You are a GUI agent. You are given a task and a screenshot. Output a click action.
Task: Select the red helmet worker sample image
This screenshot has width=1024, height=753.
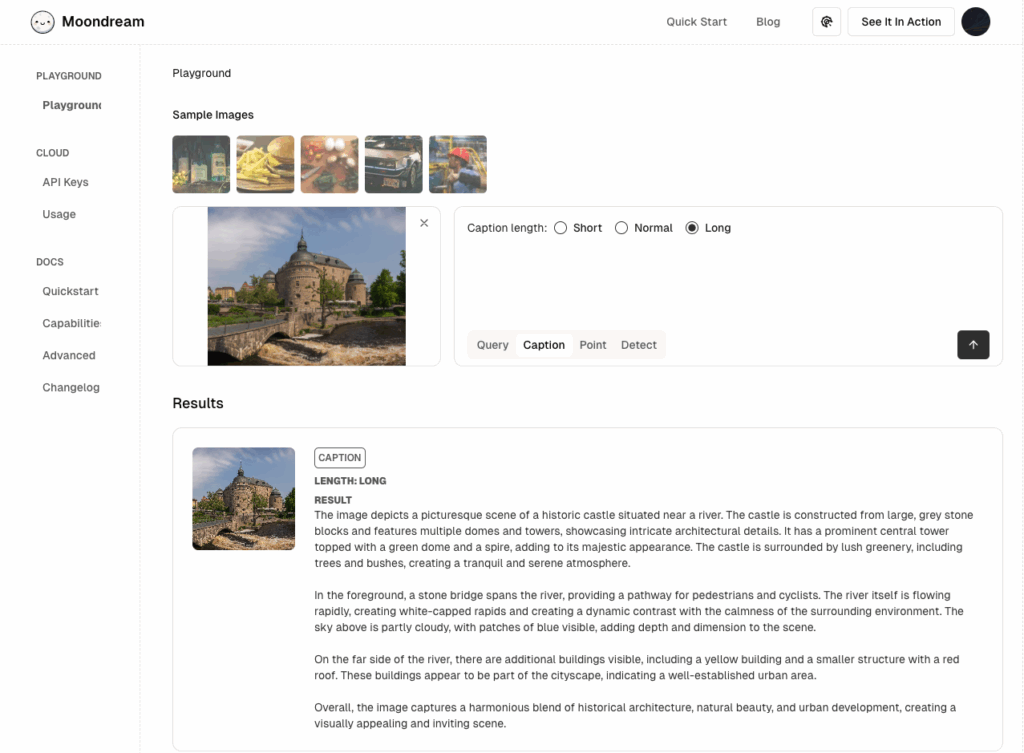point(457,164)
